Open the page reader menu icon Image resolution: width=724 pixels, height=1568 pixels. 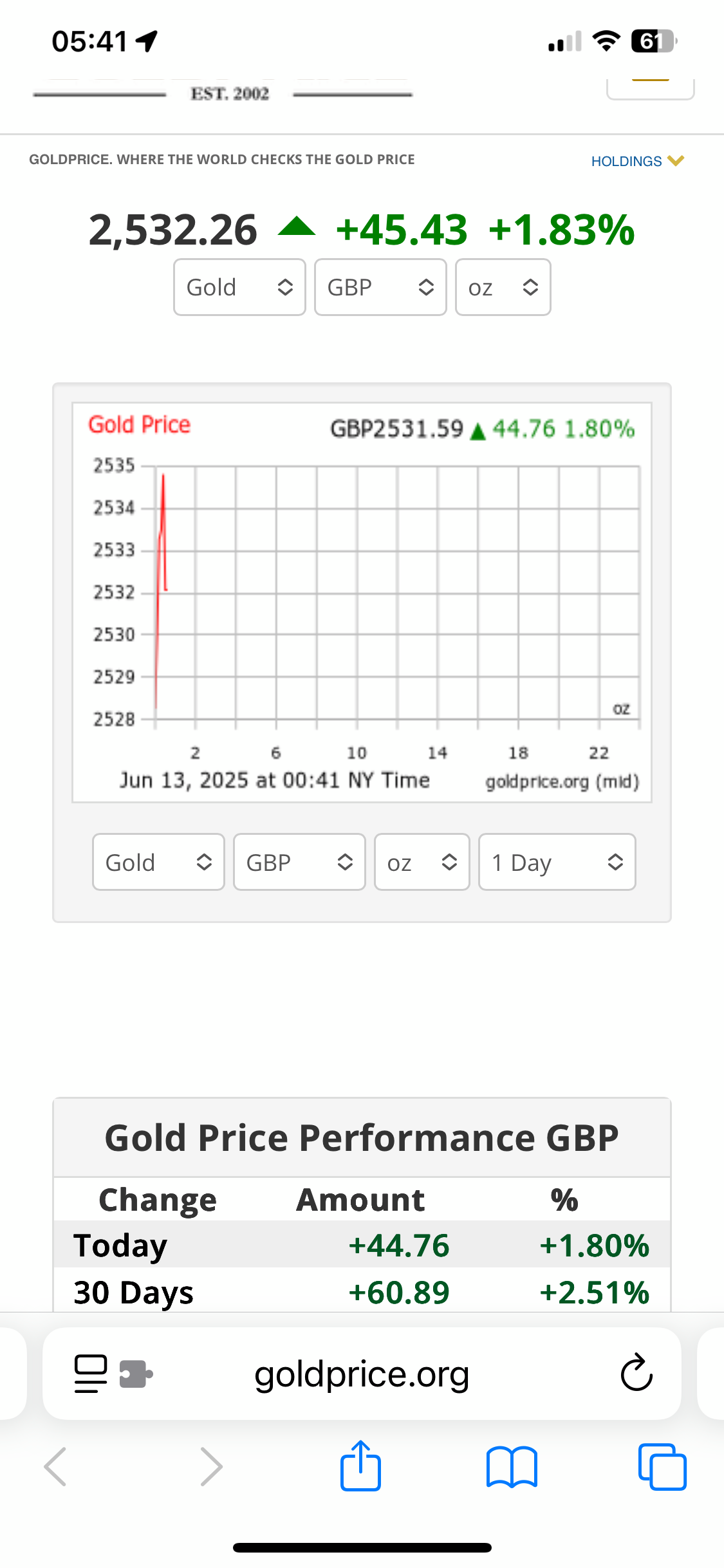[91, 1374]
